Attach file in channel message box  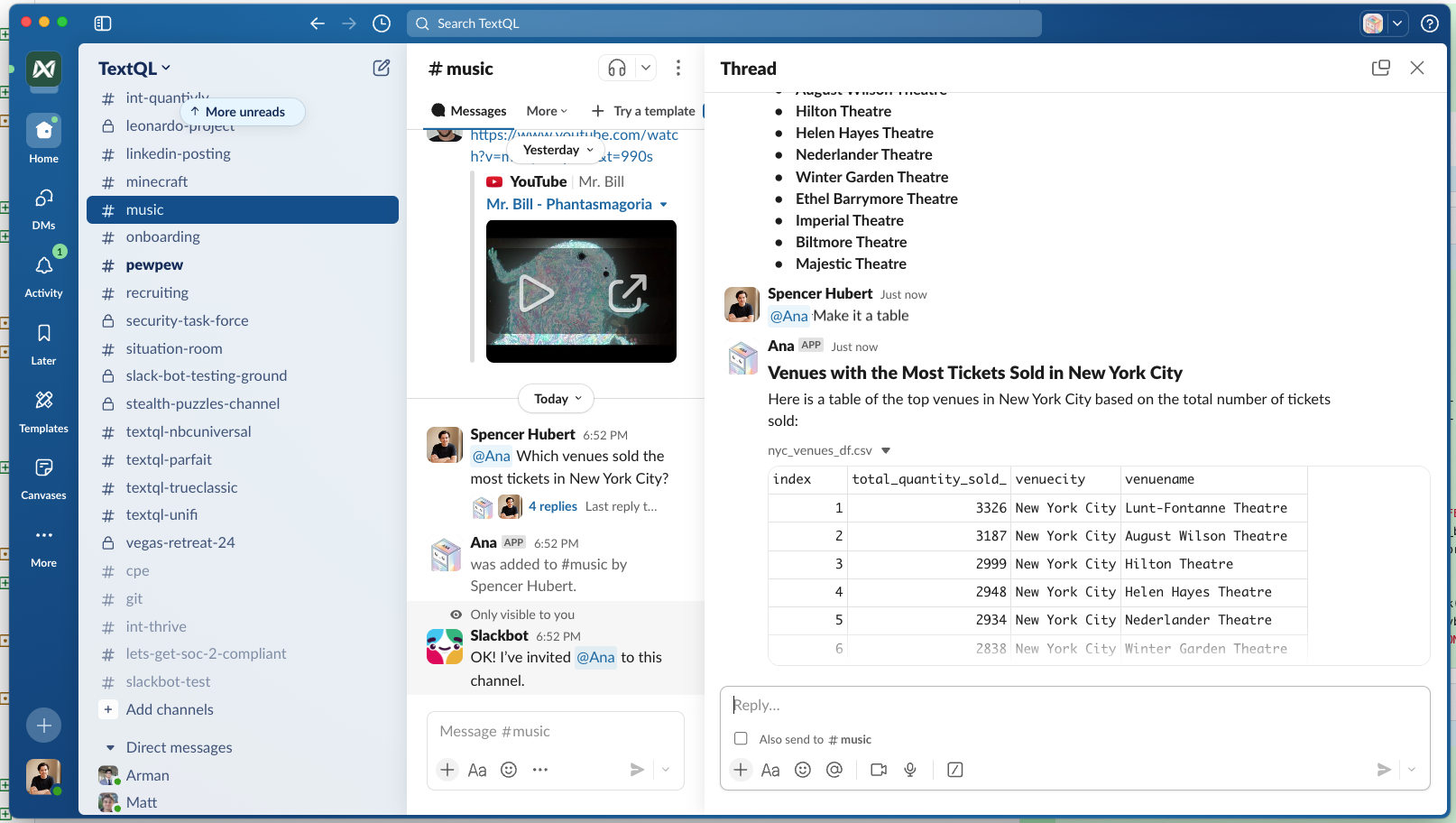pos(447,770)
